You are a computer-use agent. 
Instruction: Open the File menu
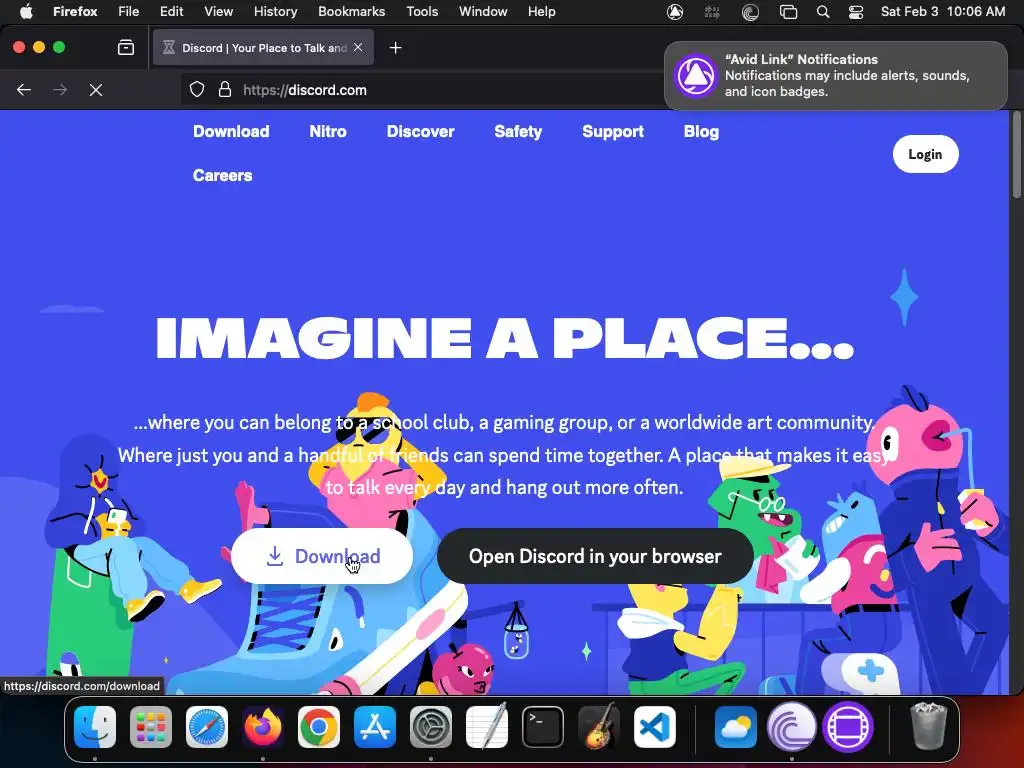tap(129, 11)
